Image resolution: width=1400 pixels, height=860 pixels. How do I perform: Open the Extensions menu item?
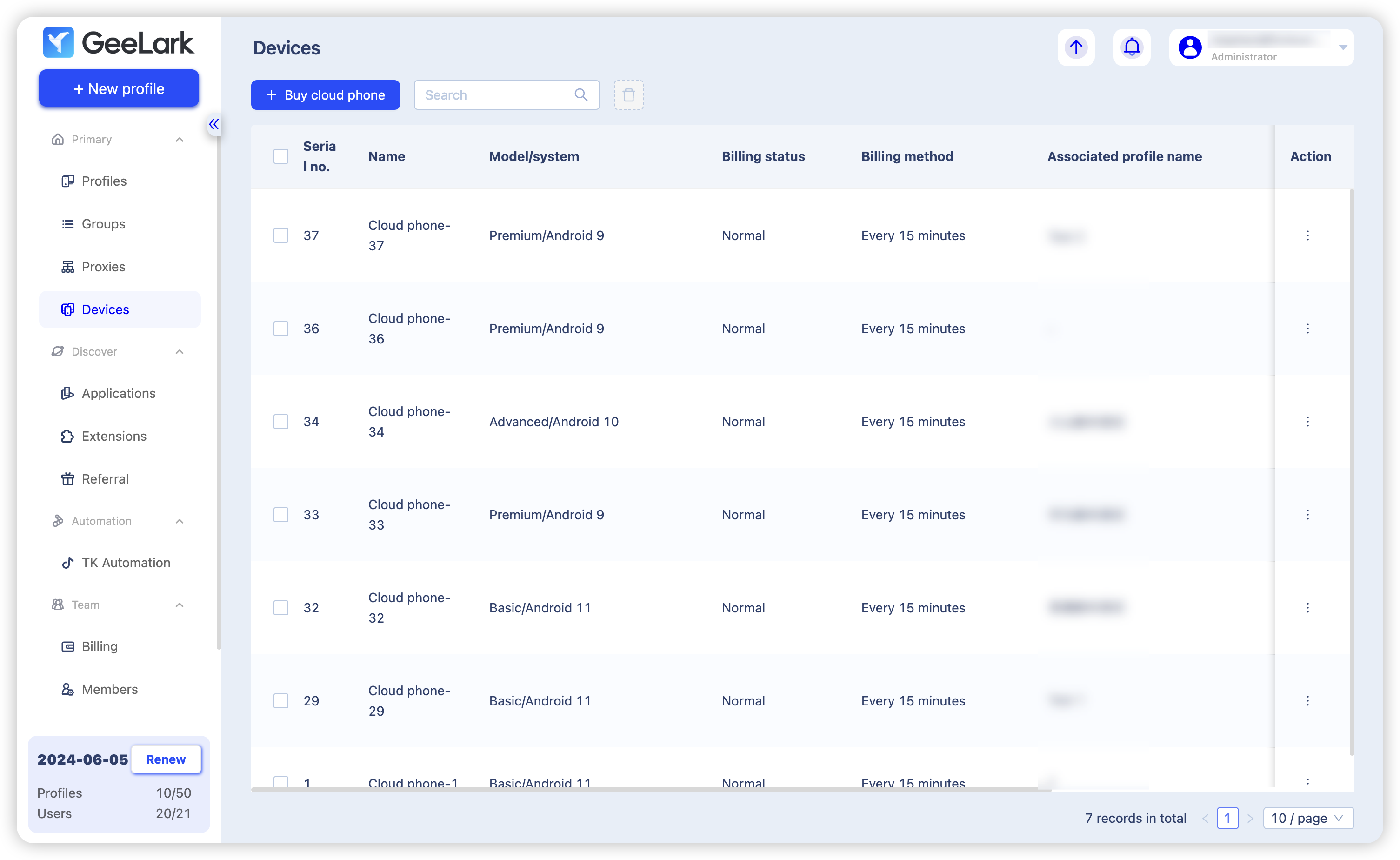(x=120, y=436)
